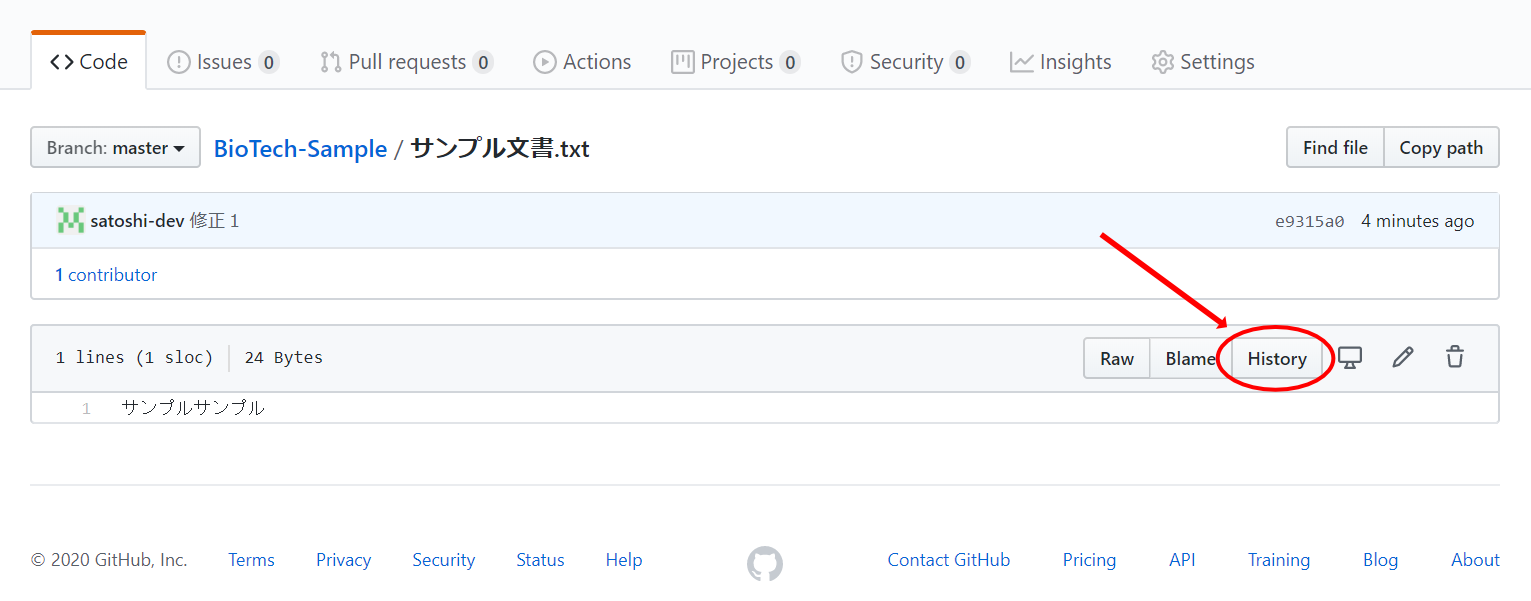The height and width of the screenshot is (601, 1531).
Task: Open the Terms footer link
Action: [251, 560]
